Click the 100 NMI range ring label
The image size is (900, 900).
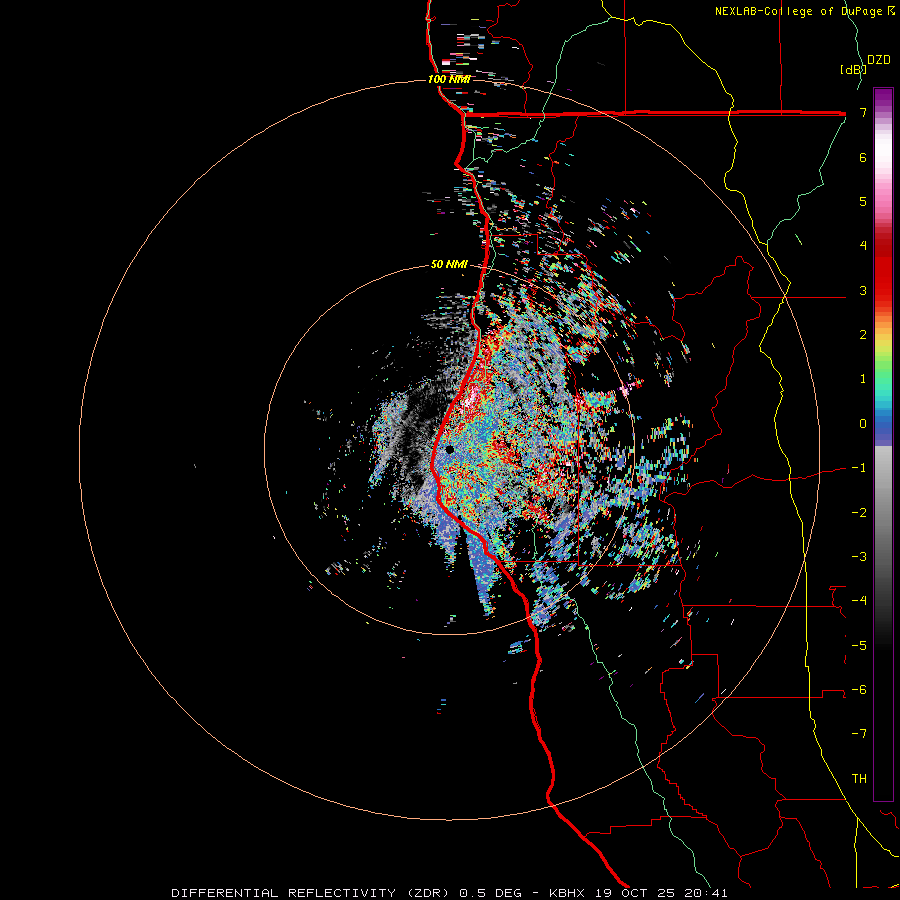coord(449,79)
